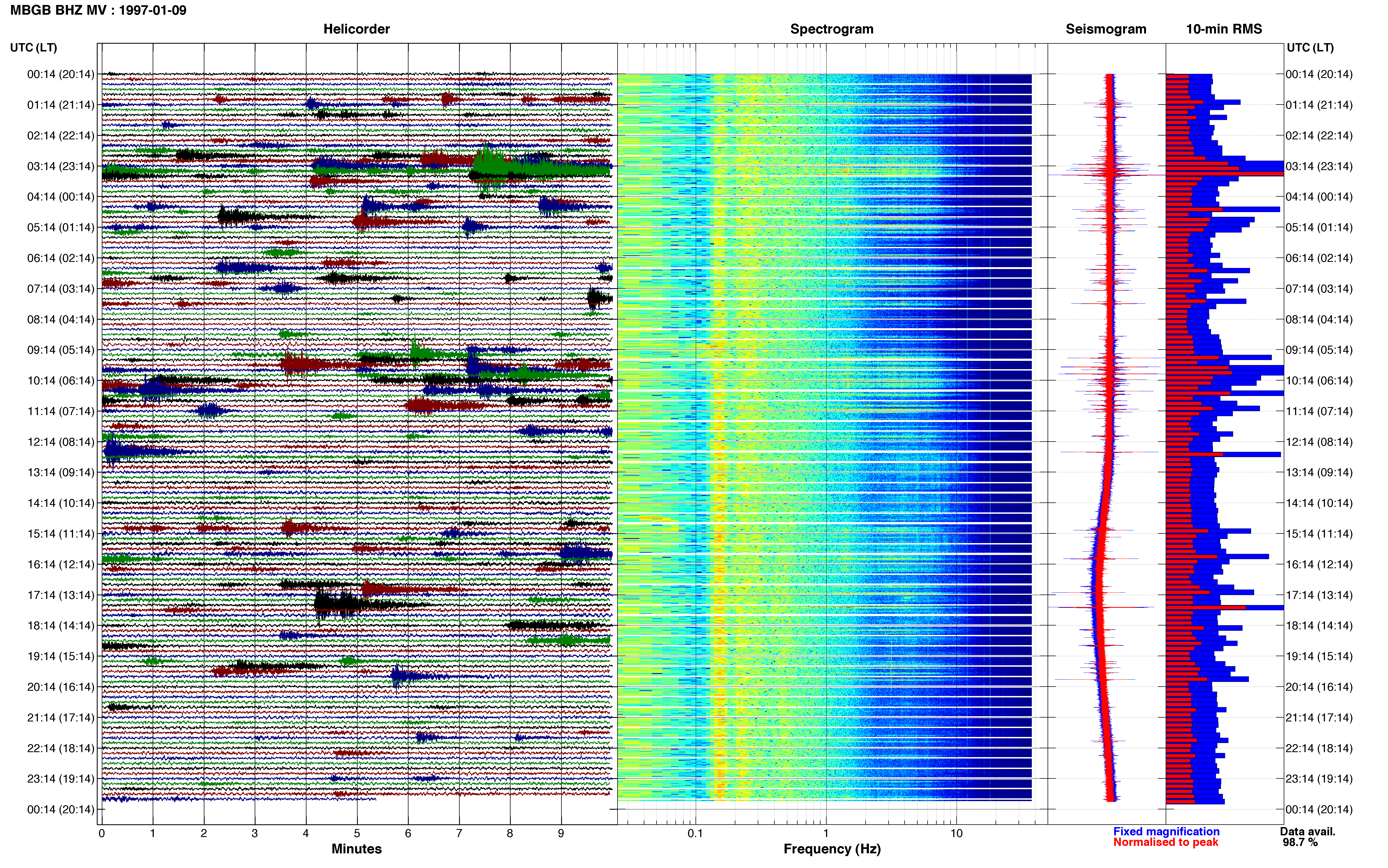Click 01:14 (21:14) on the Helicorder time axis
This screenshot has height=868, width=1388.
pos(61,105)
